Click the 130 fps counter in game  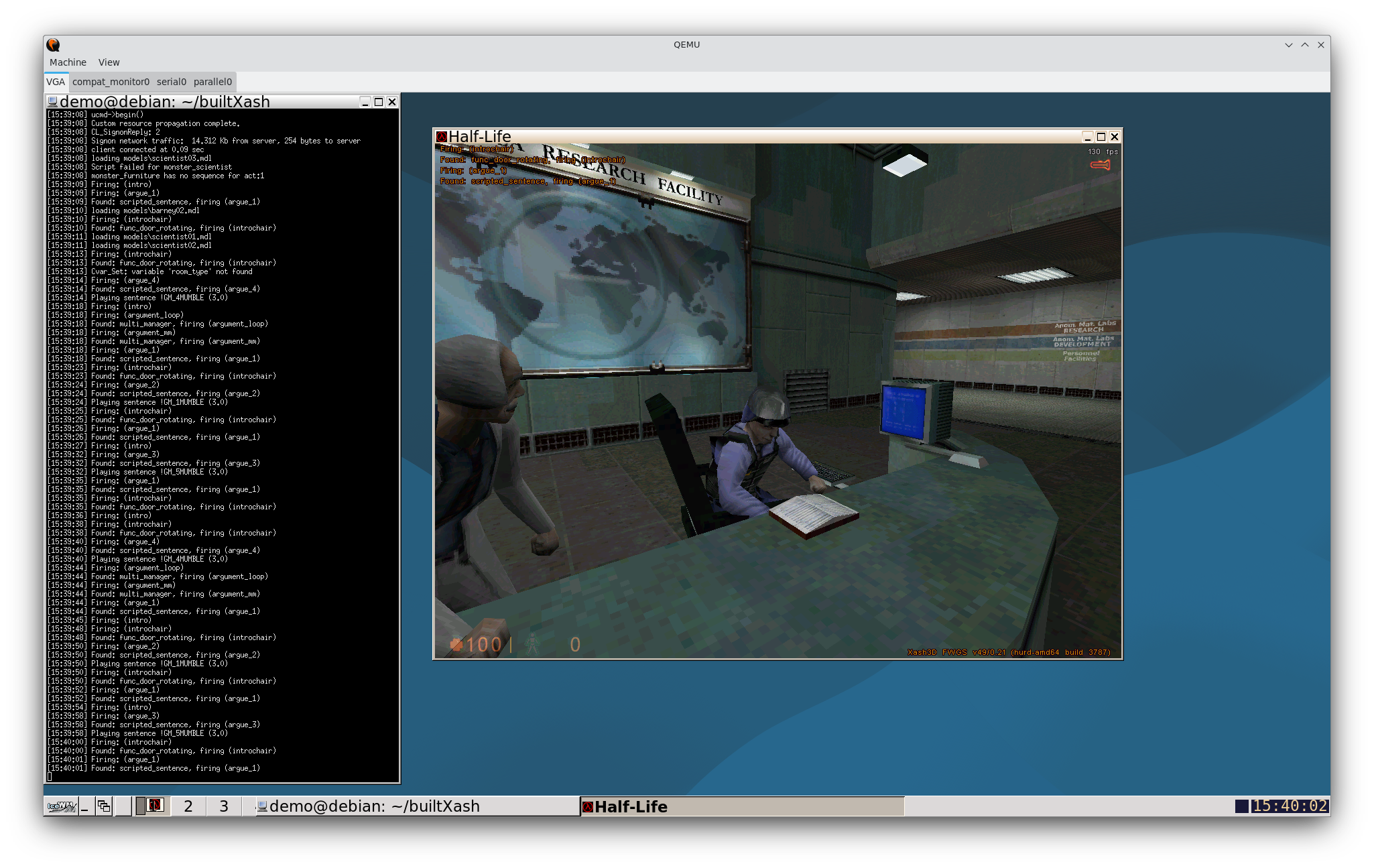(x=1103, y=152)
